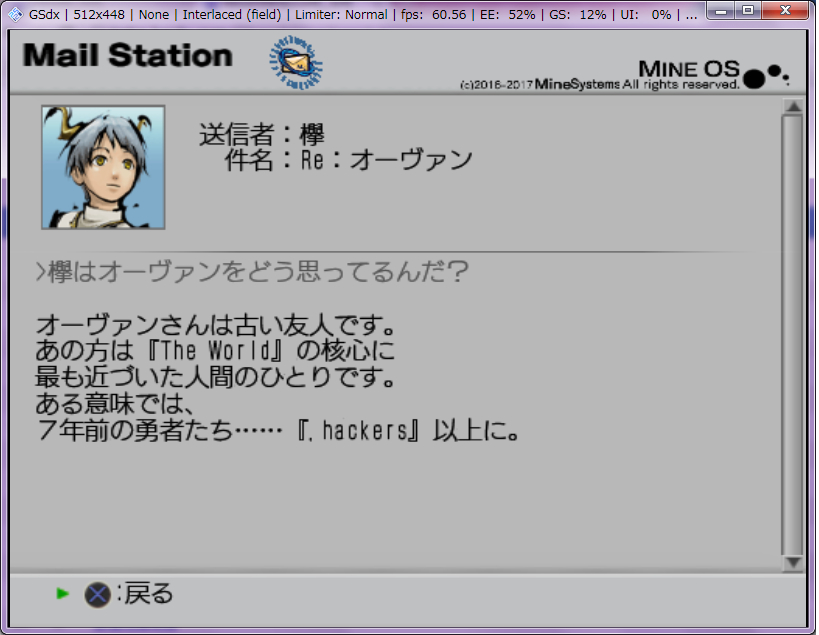The width and height of the screenshot is (819, 635).
Task: Click the line ある意味では、
Action: (114, 404)
